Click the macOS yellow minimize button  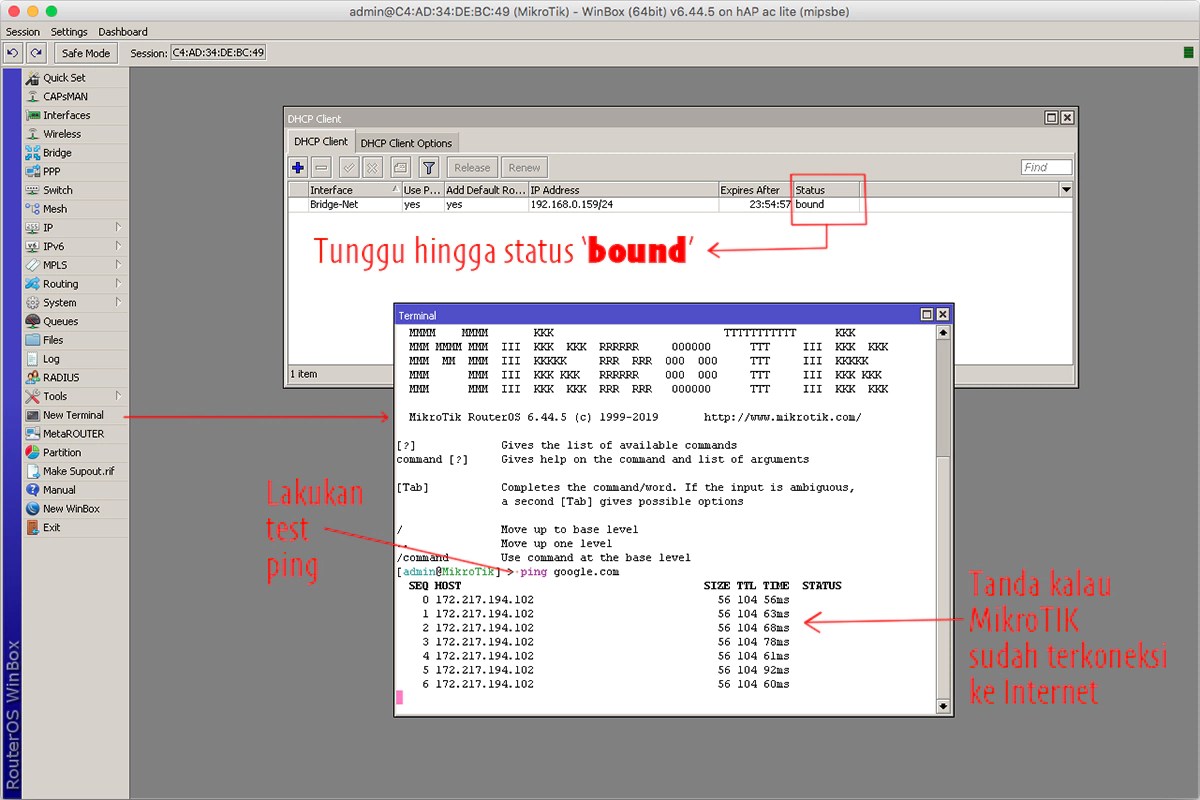pyautogui.click(x=34, y=10)
